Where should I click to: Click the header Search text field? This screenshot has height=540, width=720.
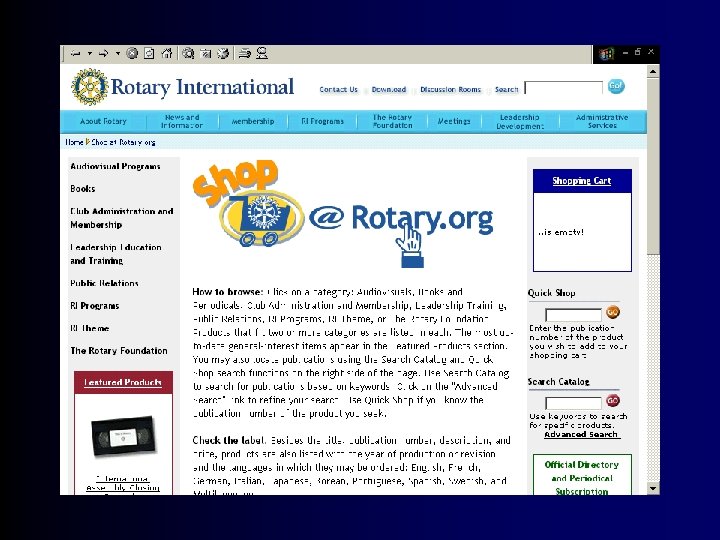[x=563, y=88]
